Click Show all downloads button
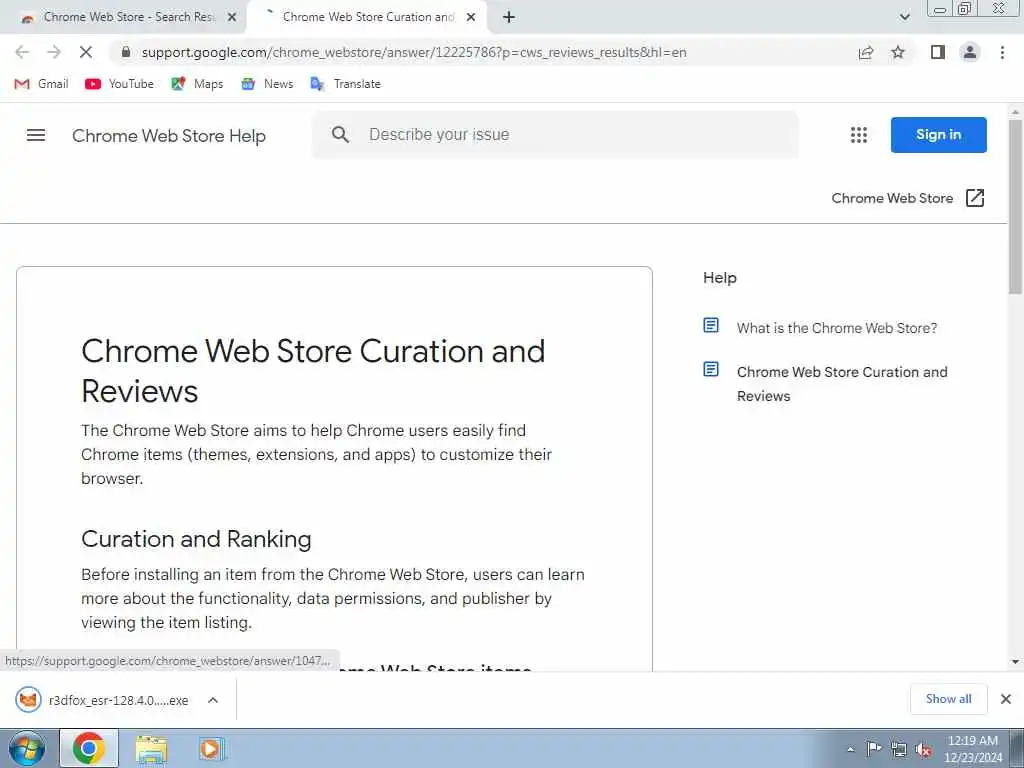Screen dimensions: 1024x768 [x=948, y=699]
